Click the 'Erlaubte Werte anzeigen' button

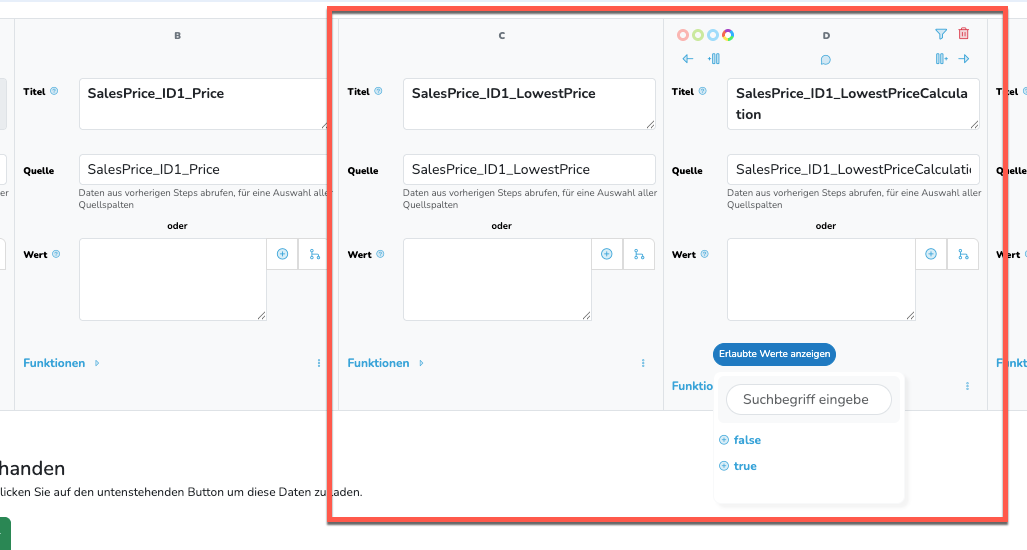click(x=773, y=354)
